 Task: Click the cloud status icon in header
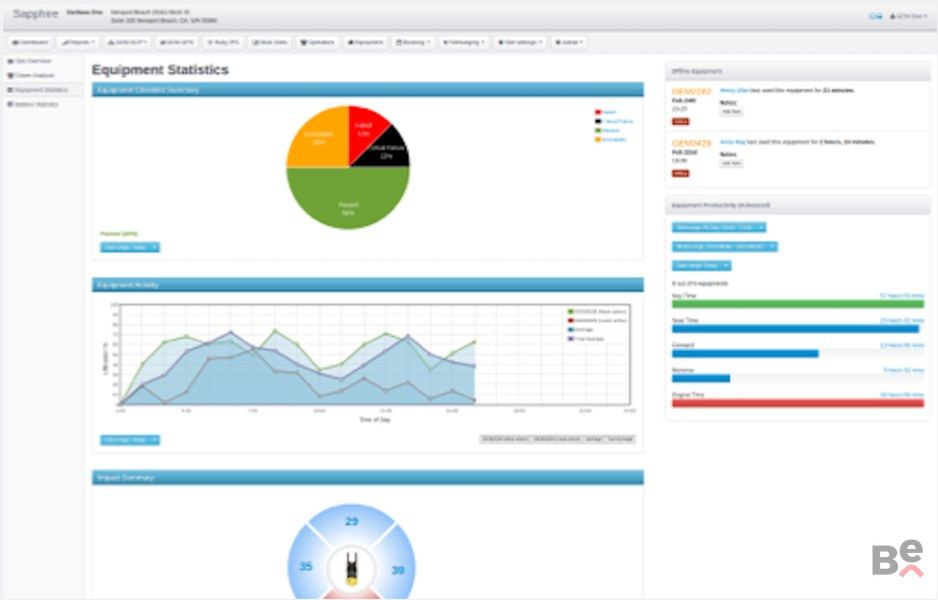pos(875,16)
